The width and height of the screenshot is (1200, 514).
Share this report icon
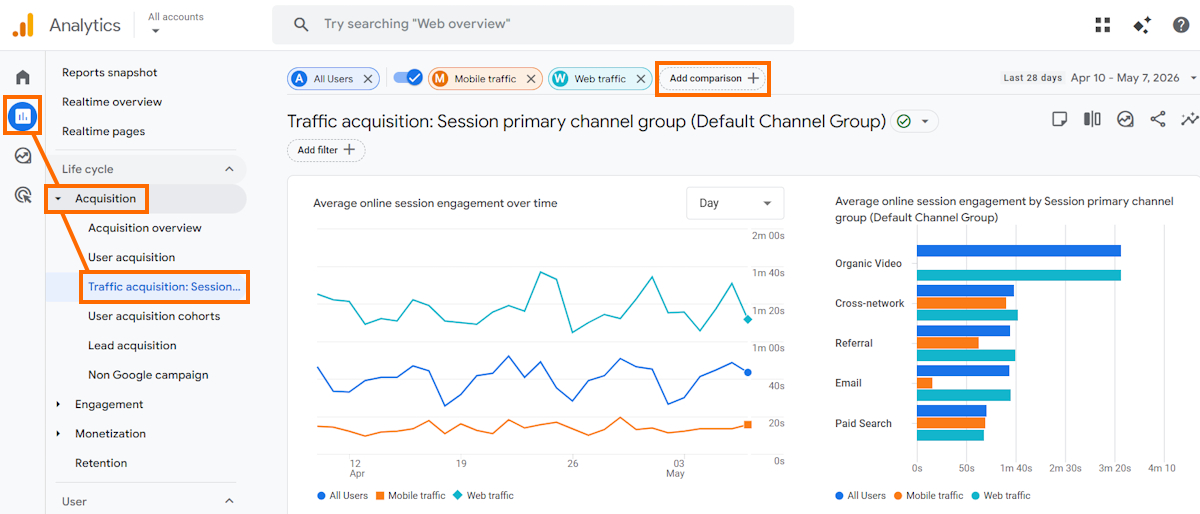coord(1158,120)
